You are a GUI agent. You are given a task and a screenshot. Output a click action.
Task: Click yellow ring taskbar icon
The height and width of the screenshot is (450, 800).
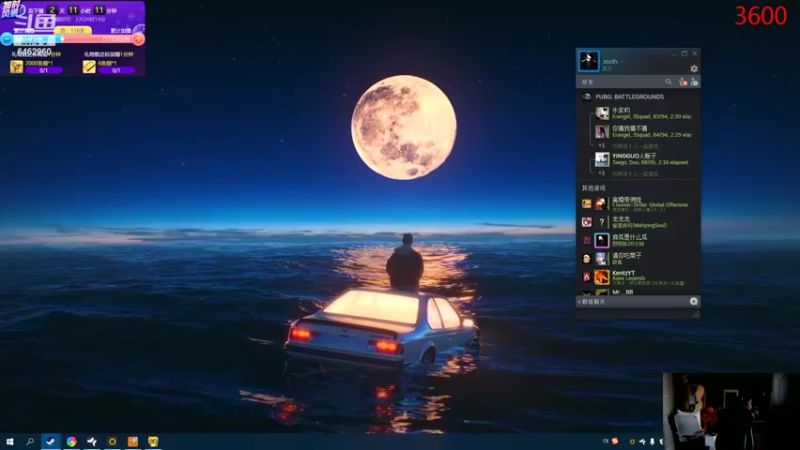point(112,441)
